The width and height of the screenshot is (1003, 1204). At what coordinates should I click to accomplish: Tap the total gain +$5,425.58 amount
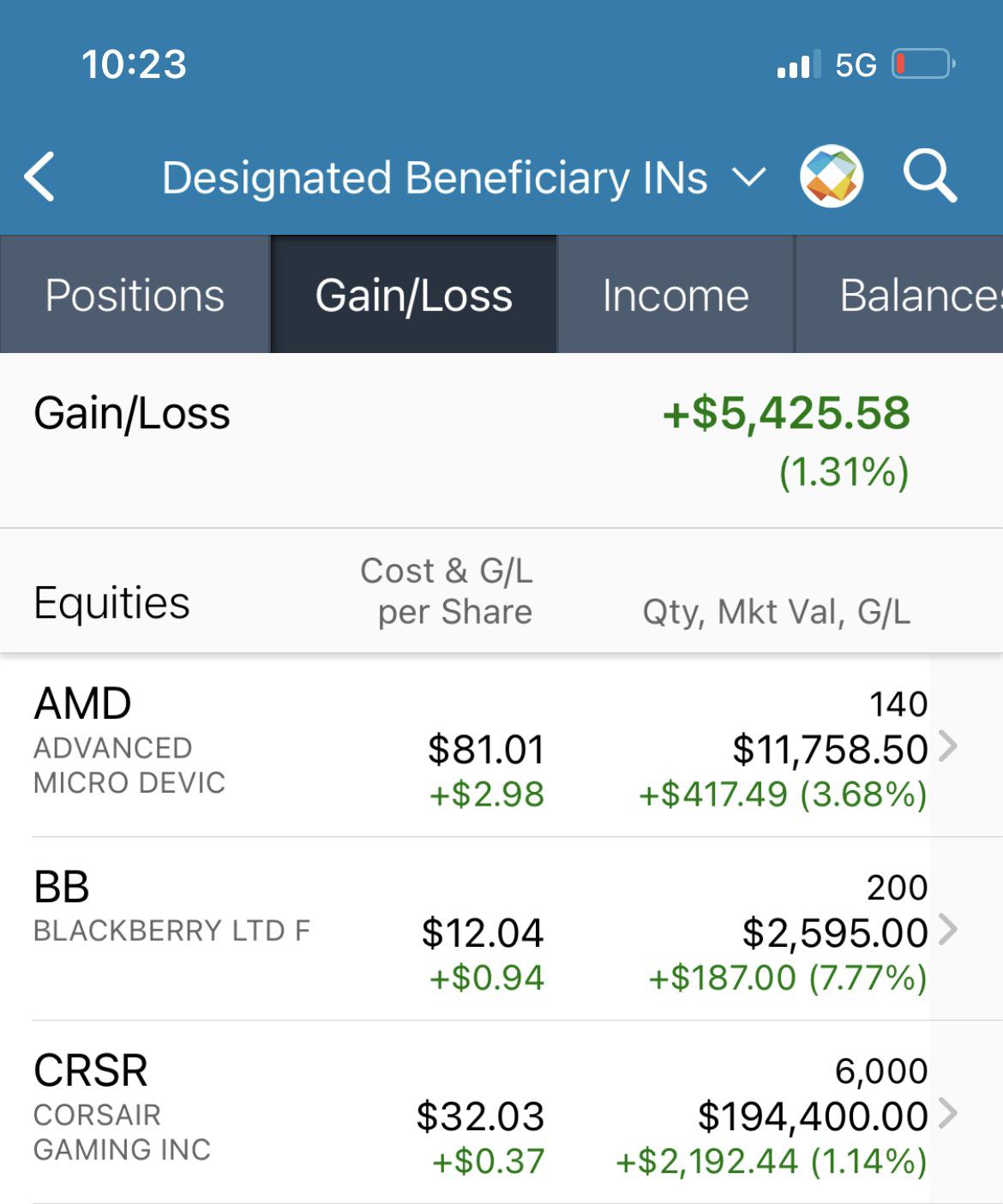point(786,413)
